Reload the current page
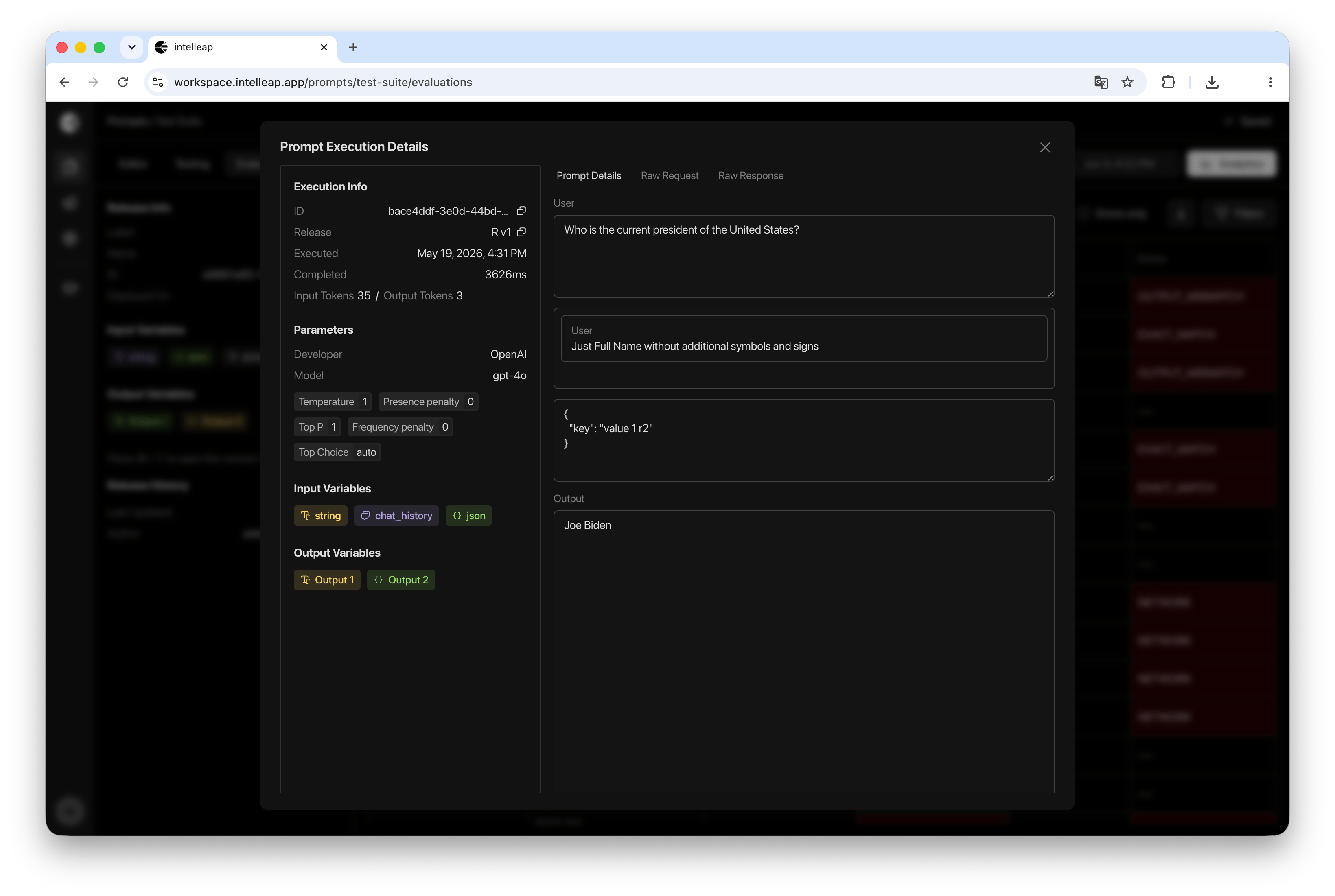The image size is (1335, 896). pos(123,82)
